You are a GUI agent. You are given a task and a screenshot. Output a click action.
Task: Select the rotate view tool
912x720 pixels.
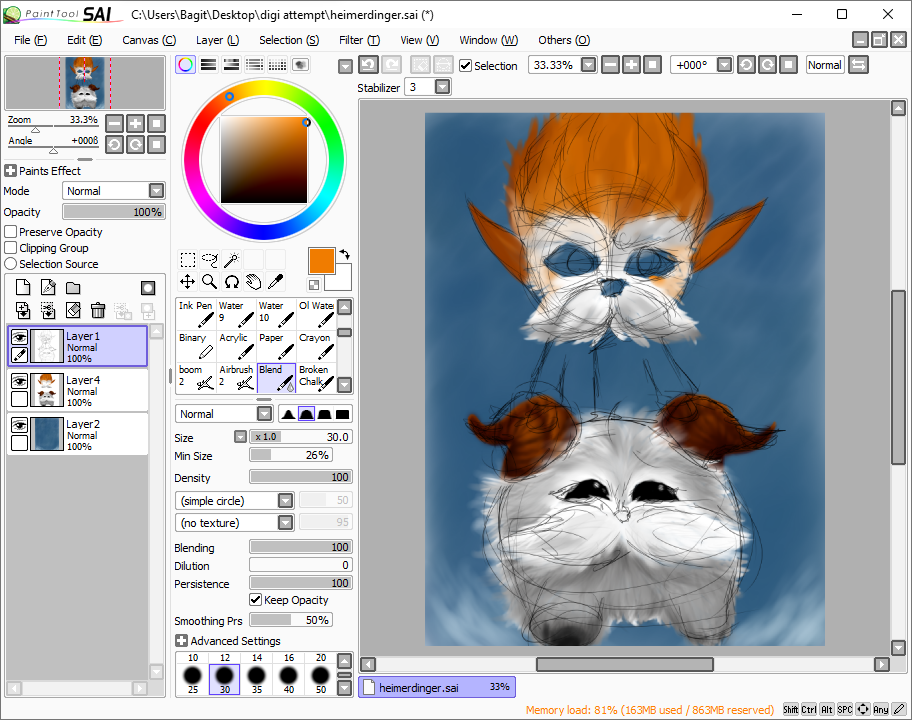231,282
